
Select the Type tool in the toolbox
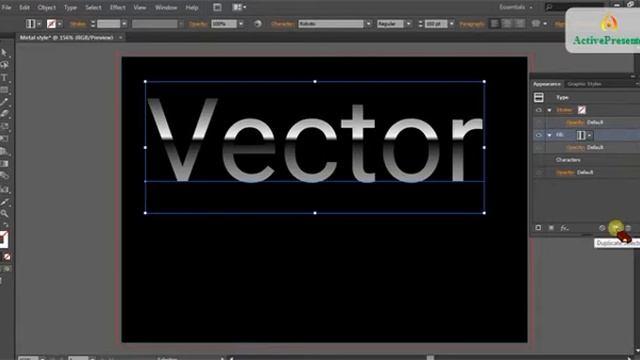click(x=4, y=78)
